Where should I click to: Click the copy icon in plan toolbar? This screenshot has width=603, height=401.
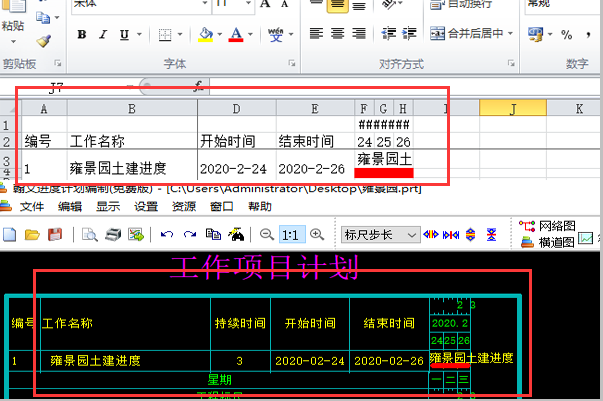(213, 234)
